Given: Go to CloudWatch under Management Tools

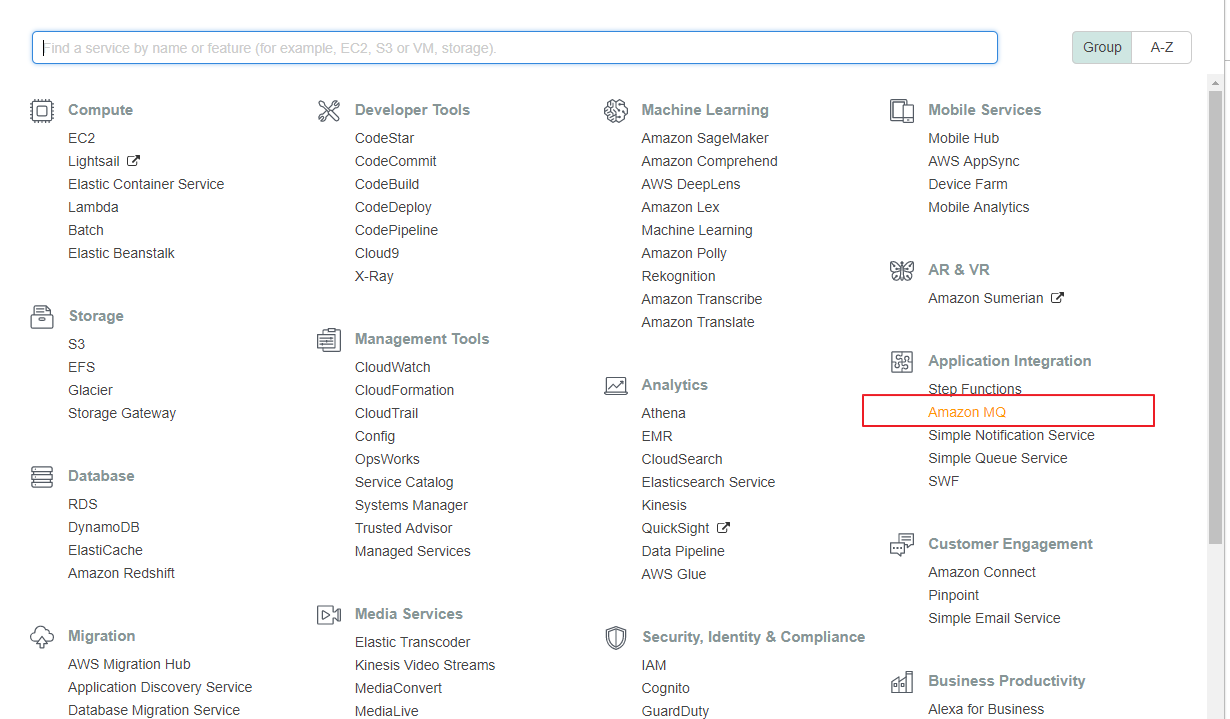Looking at the screenshot, I should point(392,367).
